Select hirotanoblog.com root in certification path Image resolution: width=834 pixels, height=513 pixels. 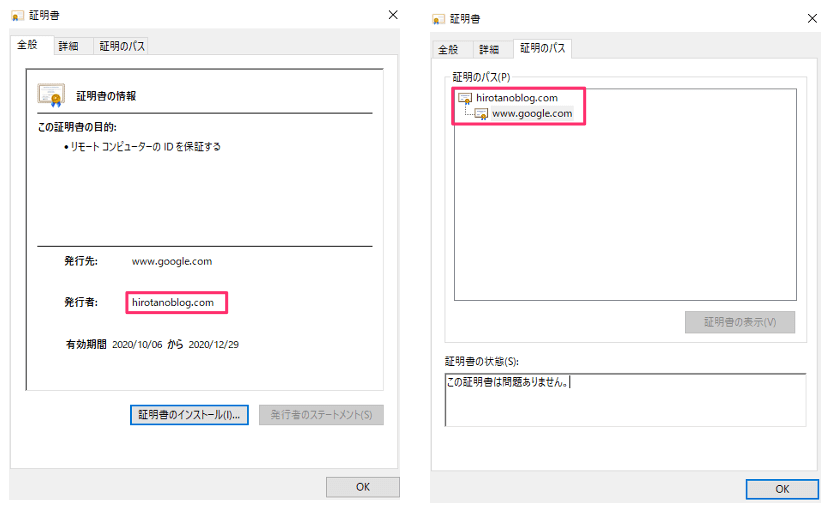(x=516, y=98)
